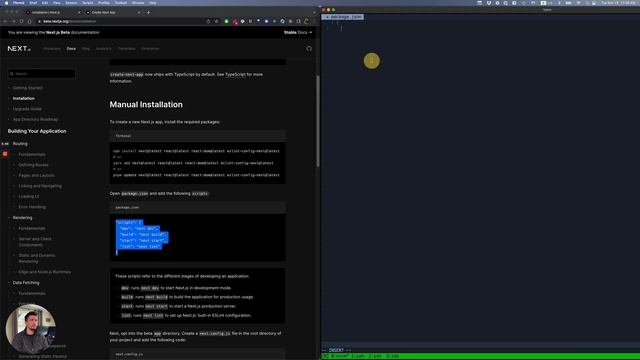Viewport: 640px width, 360px height.
Task: Open the Showcase nav item
Action: pos(52,49)
